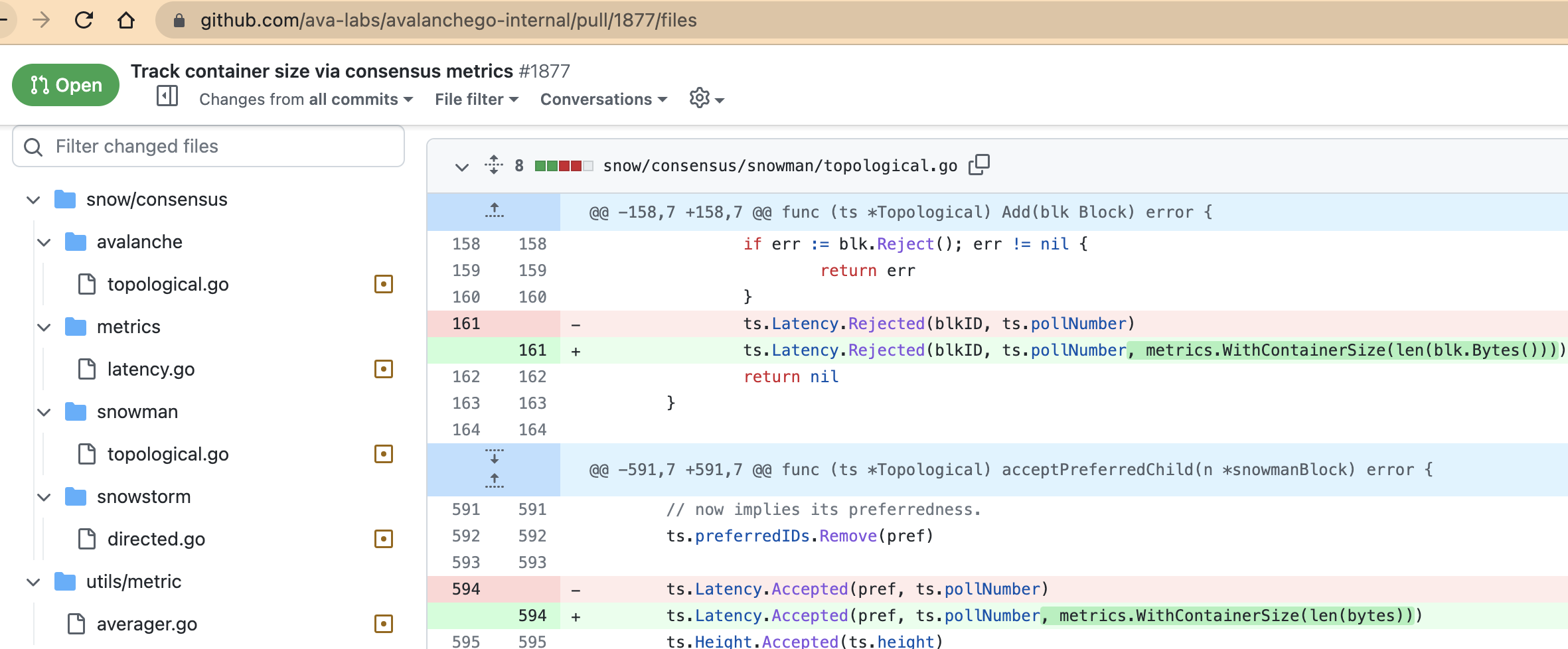
Task: Open directed.go in the file tree
Action: point(156,539)
